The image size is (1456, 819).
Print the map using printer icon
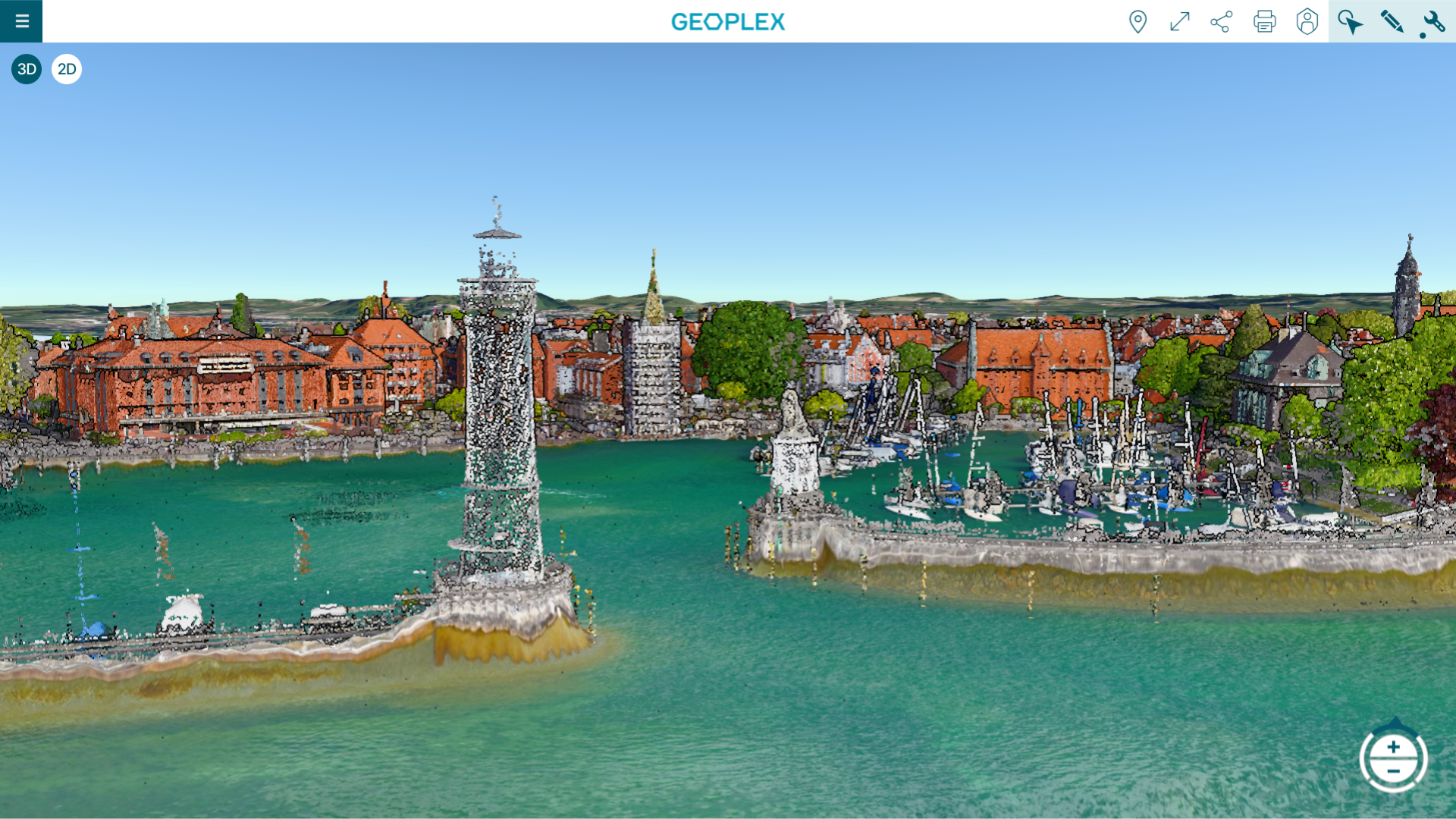point(1264,21)
